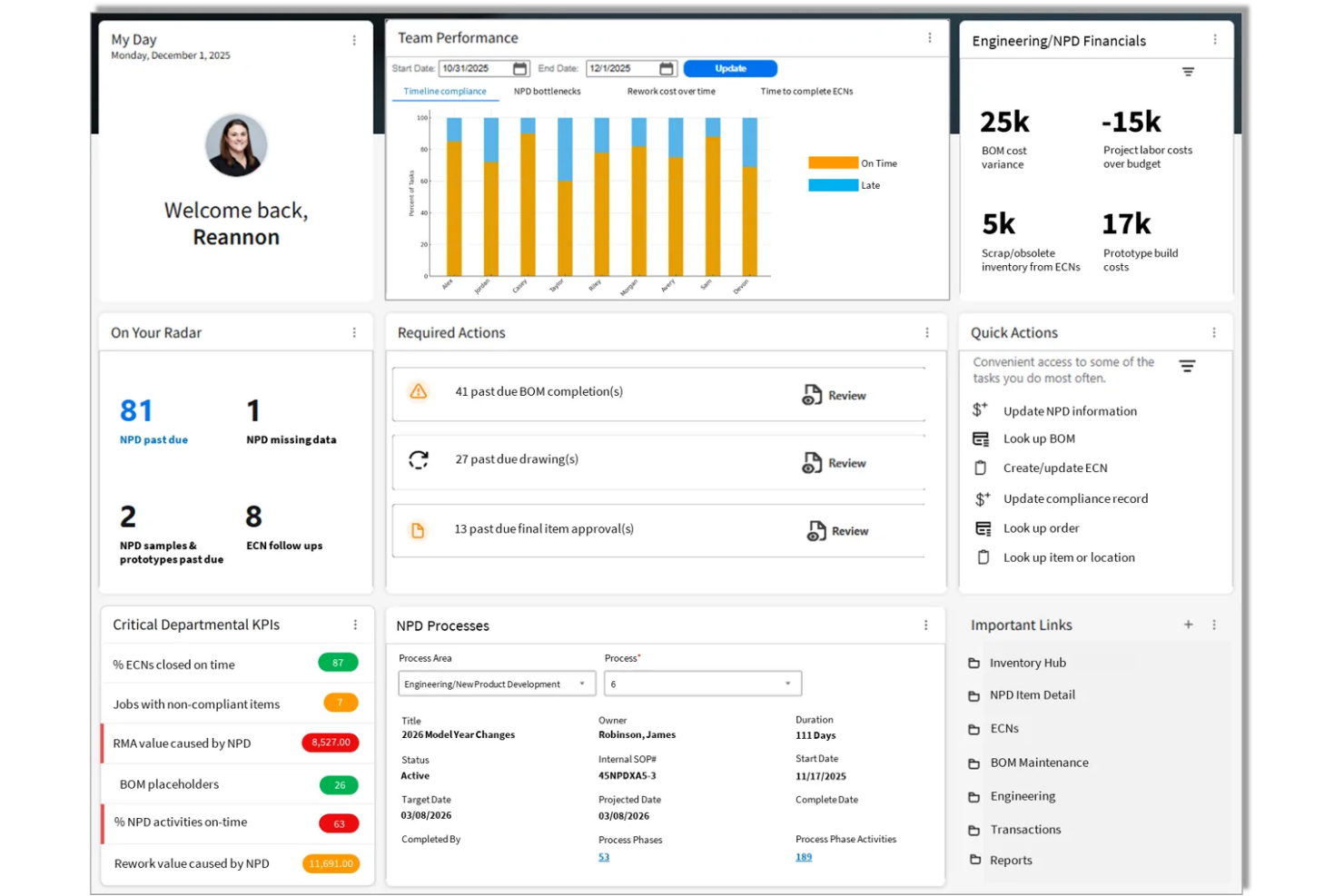Click Rework value caused by NPD badge
1344x896 pixels.
coord(331,863)
